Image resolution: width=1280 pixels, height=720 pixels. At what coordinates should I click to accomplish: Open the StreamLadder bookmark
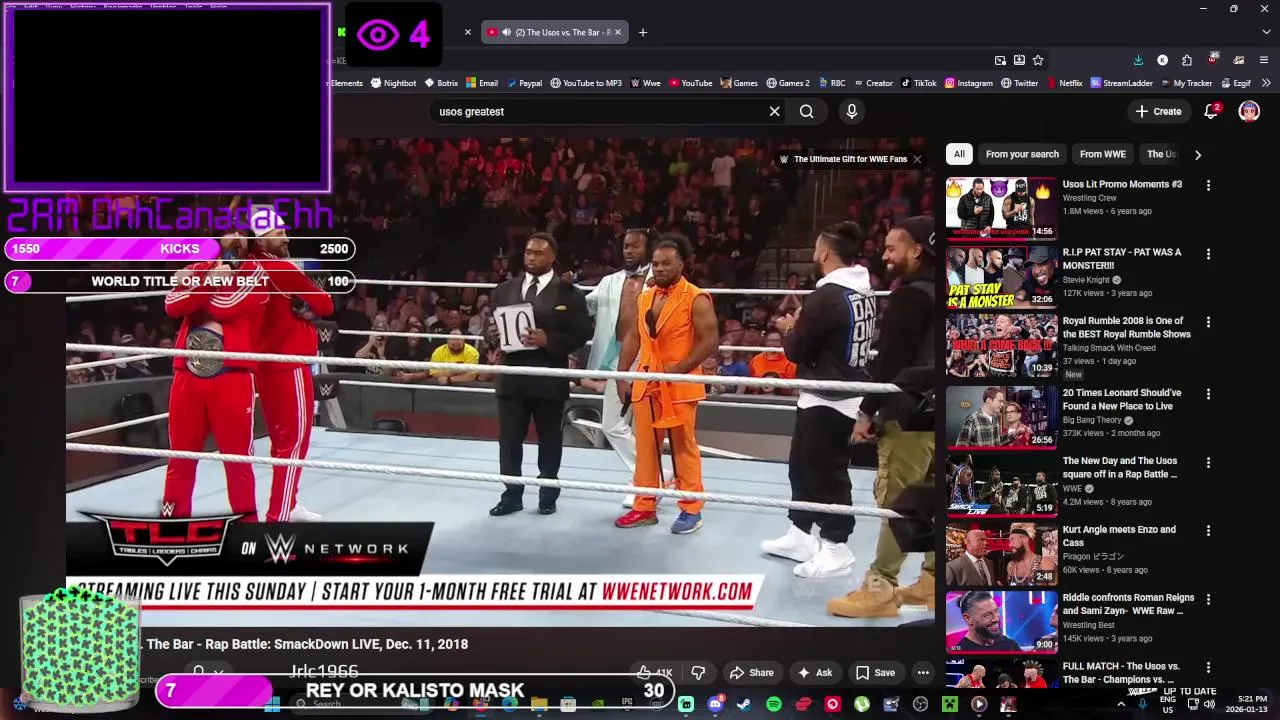click(x=1122, y=83)
